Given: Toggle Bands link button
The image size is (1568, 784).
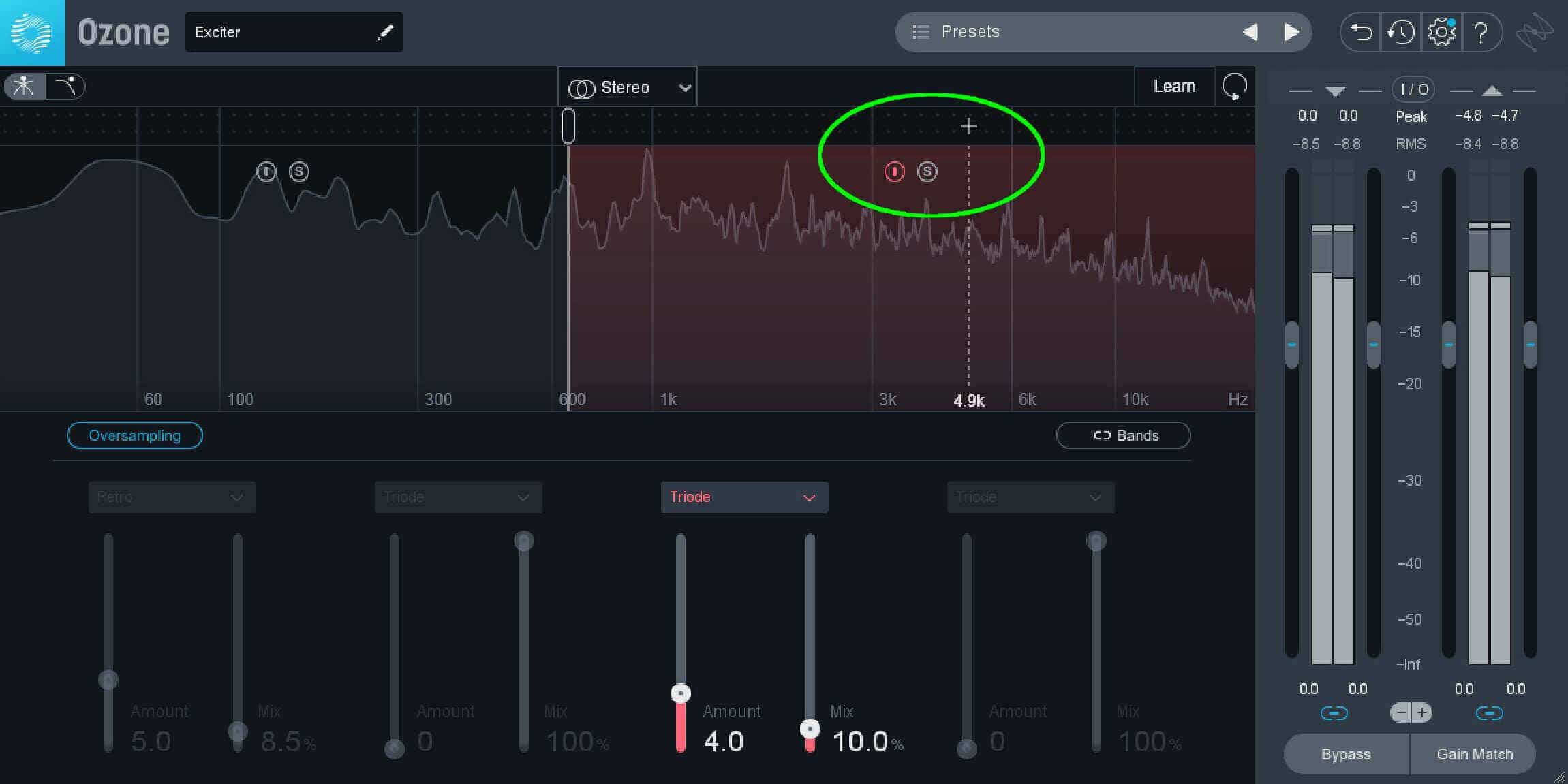Looking at the screenshot, I should point(1124,435).
